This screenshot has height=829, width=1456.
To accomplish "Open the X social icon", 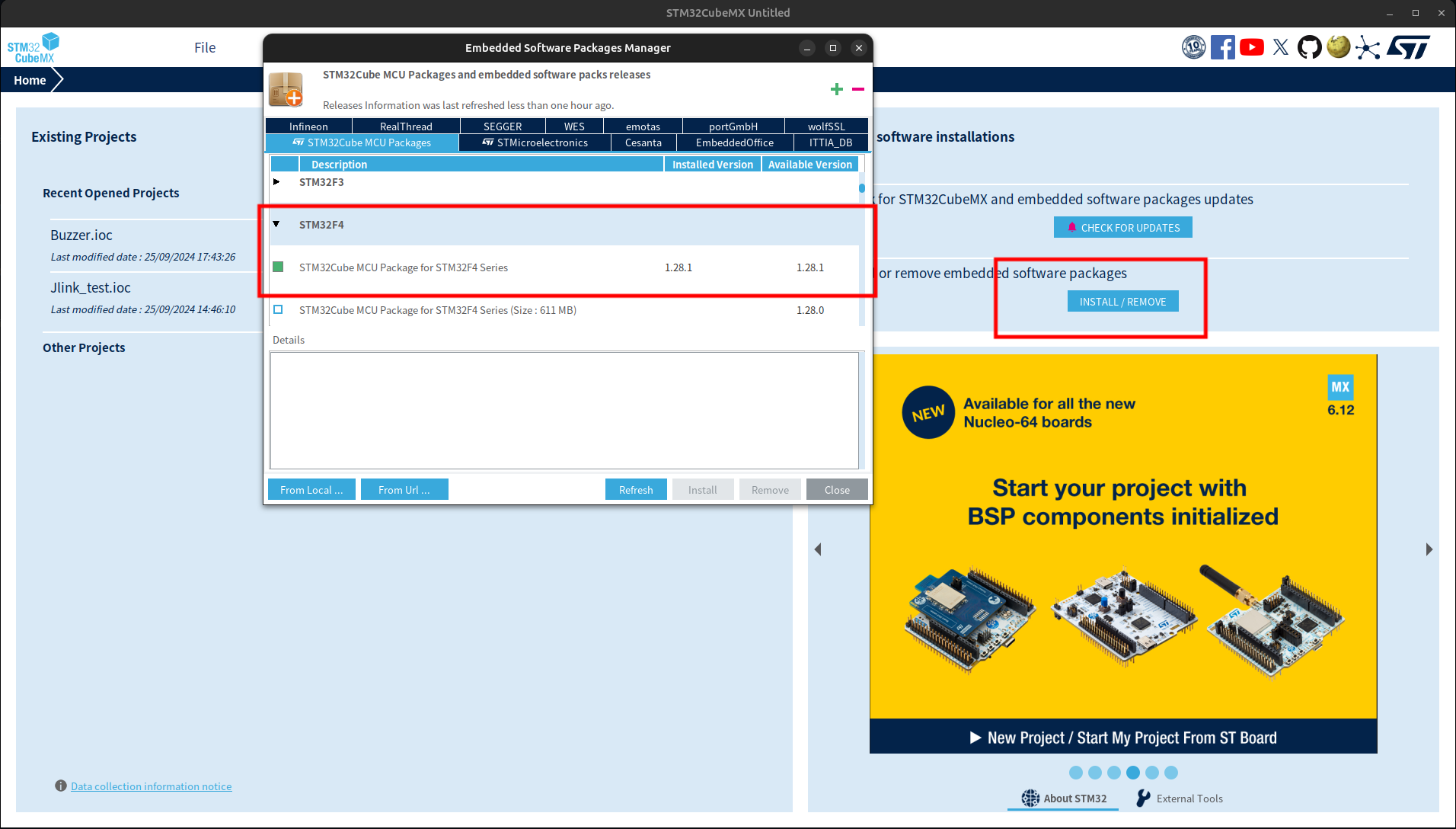I will click(1281, 47).
